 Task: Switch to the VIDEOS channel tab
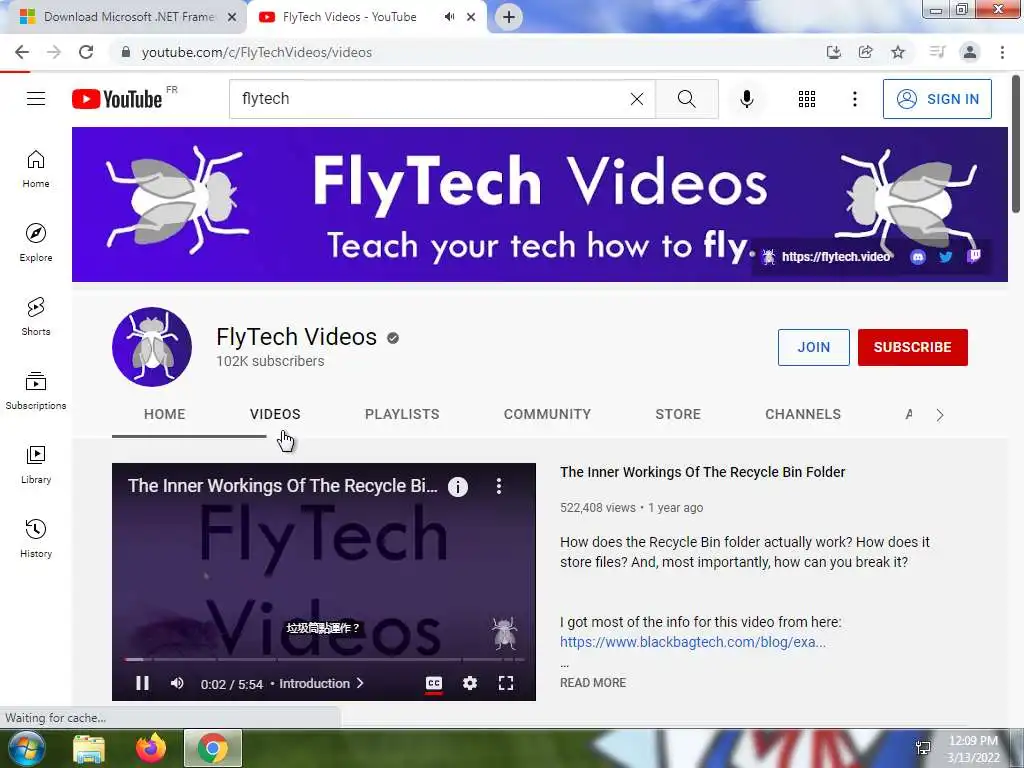tap(275, 414)
